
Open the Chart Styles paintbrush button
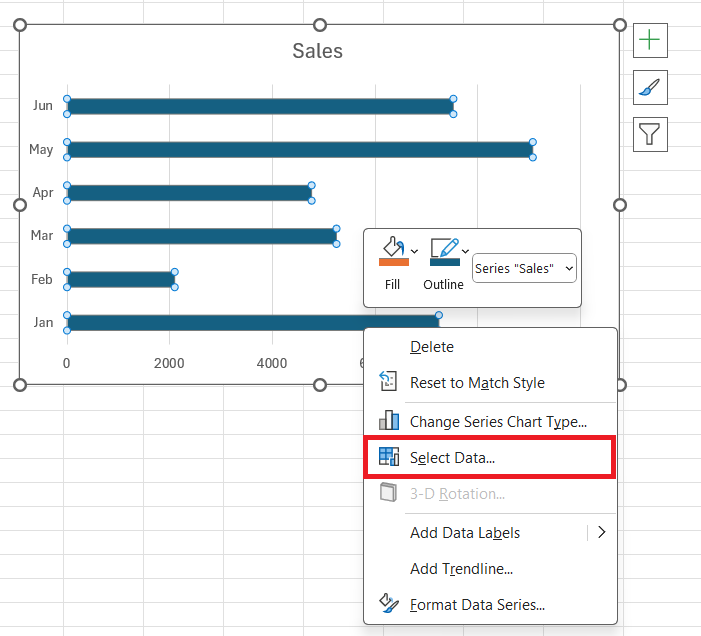[x=650, y=88]
